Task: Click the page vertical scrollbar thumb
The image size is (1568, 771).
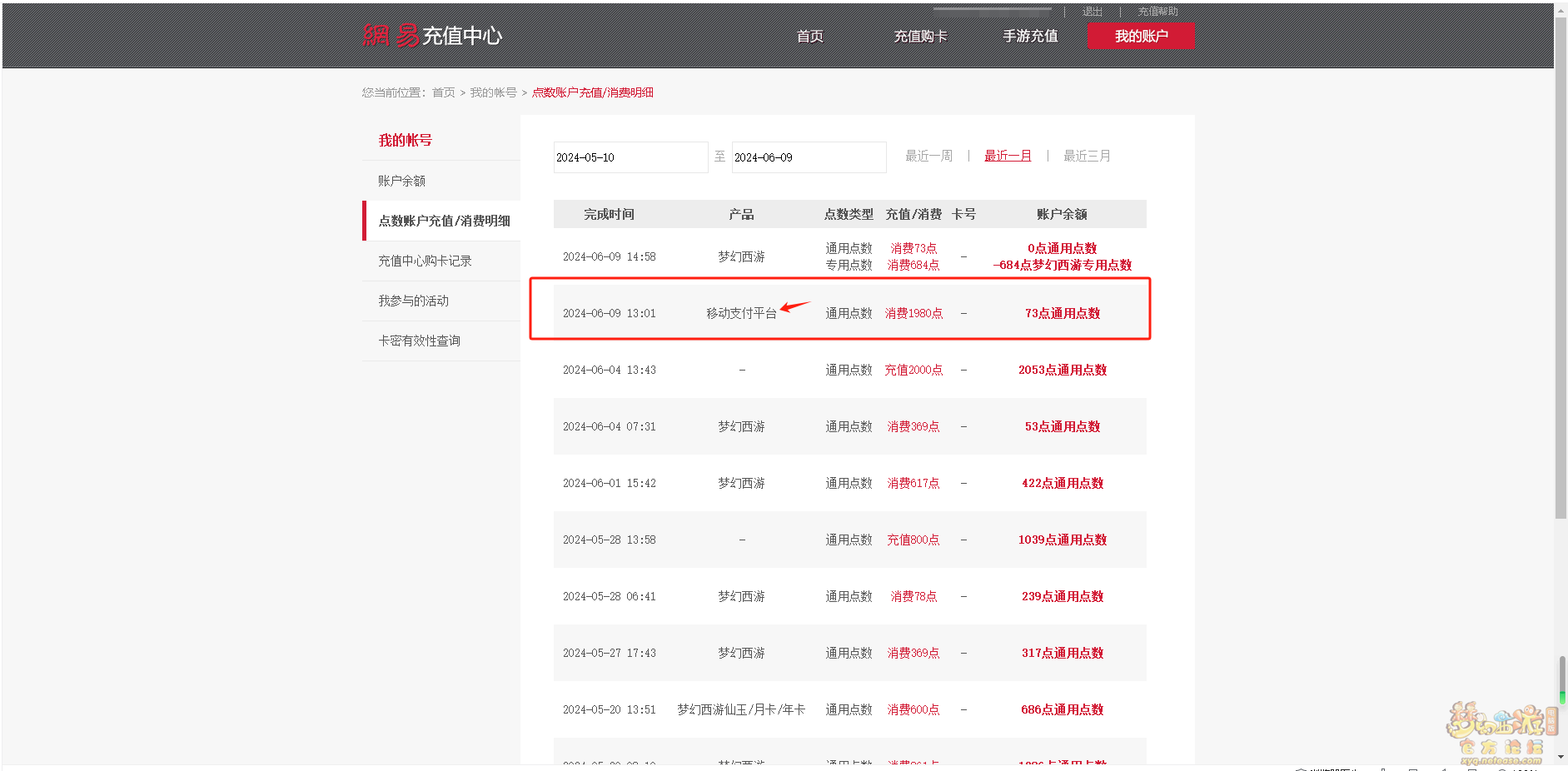Action: [x=1561, y=268]
